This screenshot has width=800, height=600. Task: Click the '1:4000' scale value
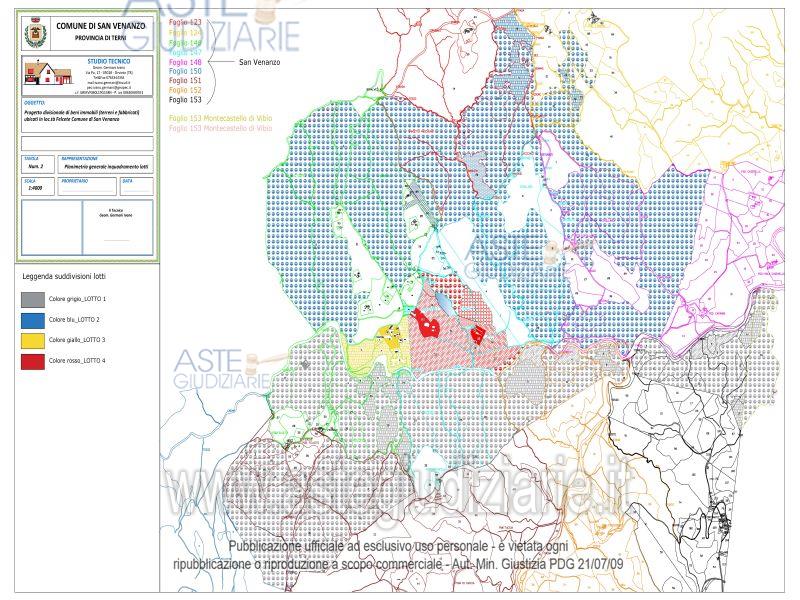coord(35,188)
